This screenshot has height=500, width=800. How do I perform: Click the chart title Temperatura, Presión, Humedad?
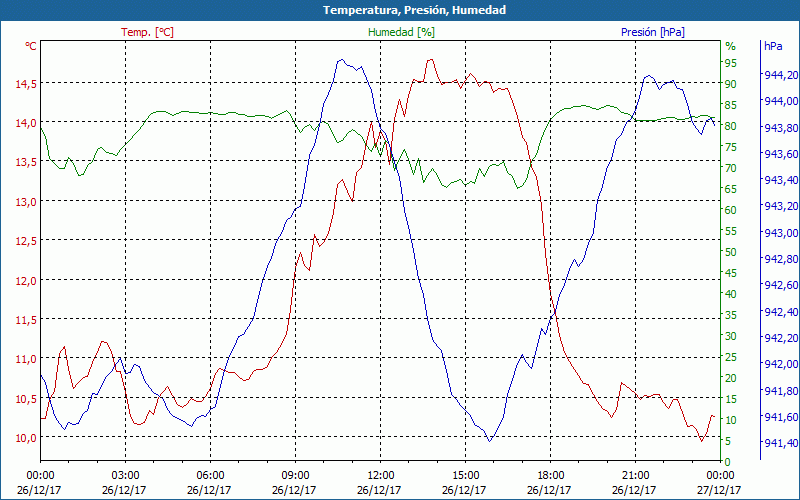click(x=414, y=10)
